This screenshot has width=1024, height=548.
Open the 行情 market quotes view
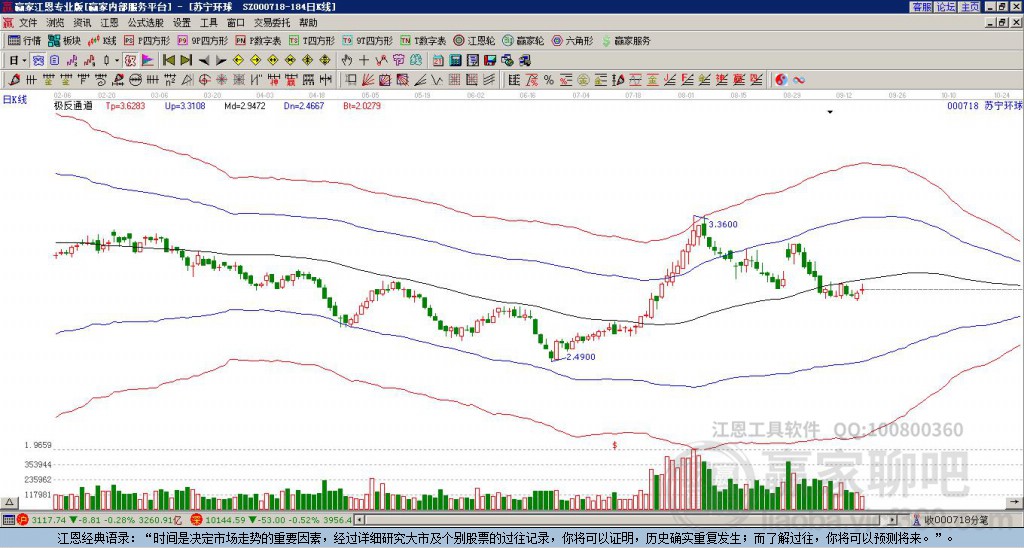24,40
